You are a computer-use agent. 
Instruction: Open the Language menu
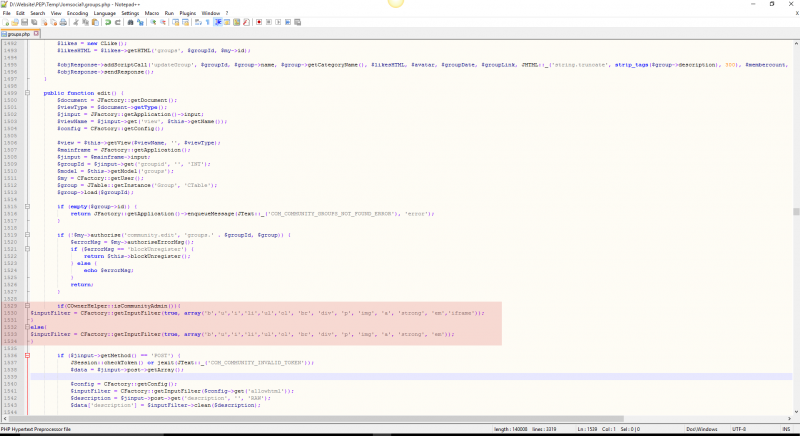(105, 13)
